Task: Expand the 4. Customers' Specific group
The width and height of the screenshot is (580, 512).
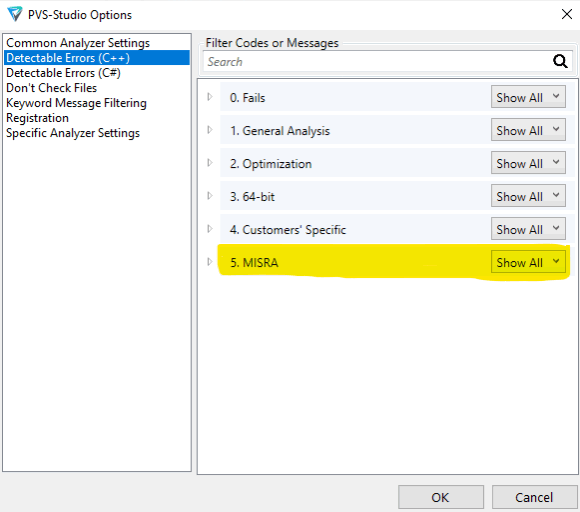Action: pos(210,229)
